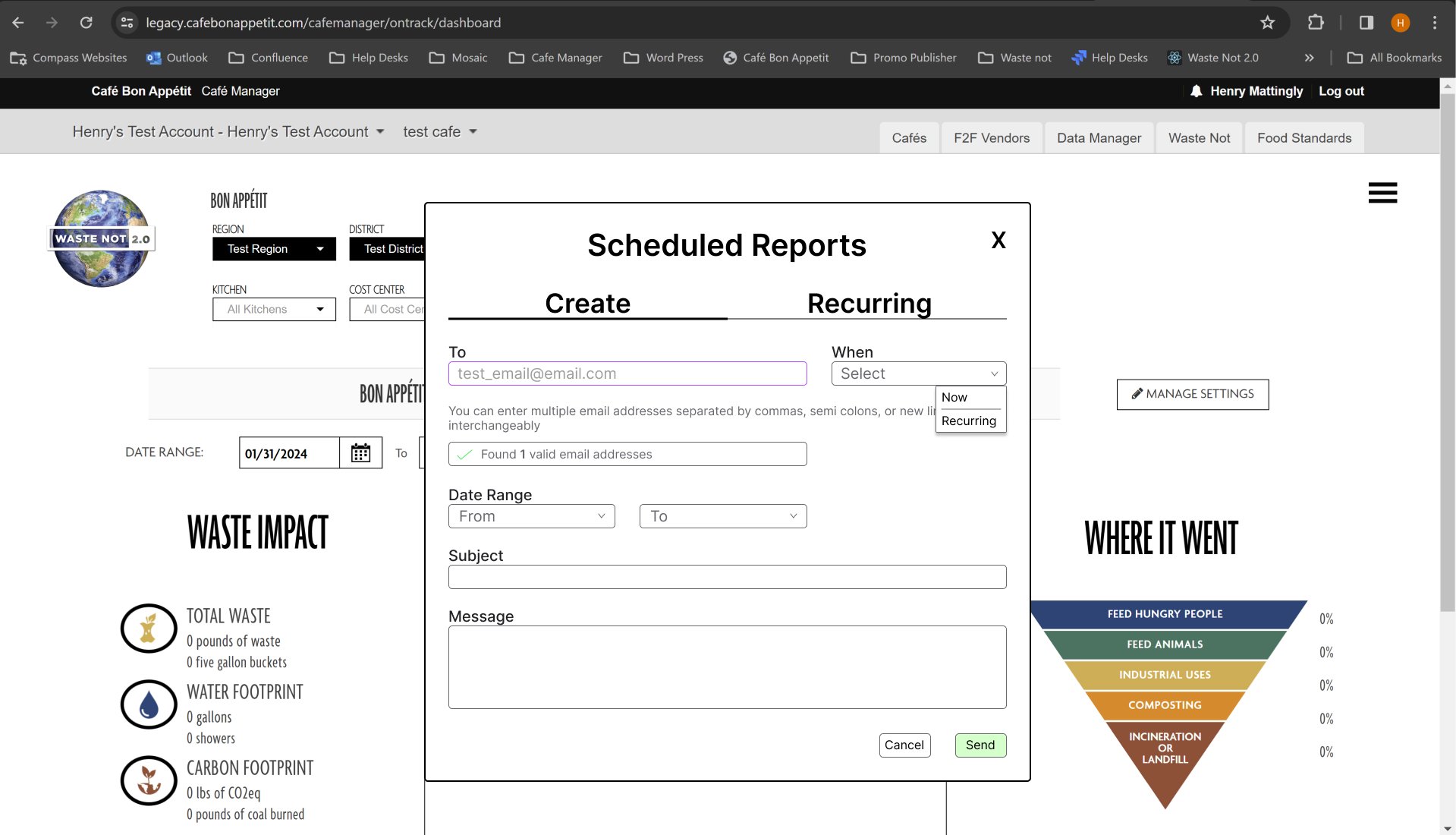The image size is (1456, 835).
Task: Bookmark this page with the star icon
Action: (1267, 23)
